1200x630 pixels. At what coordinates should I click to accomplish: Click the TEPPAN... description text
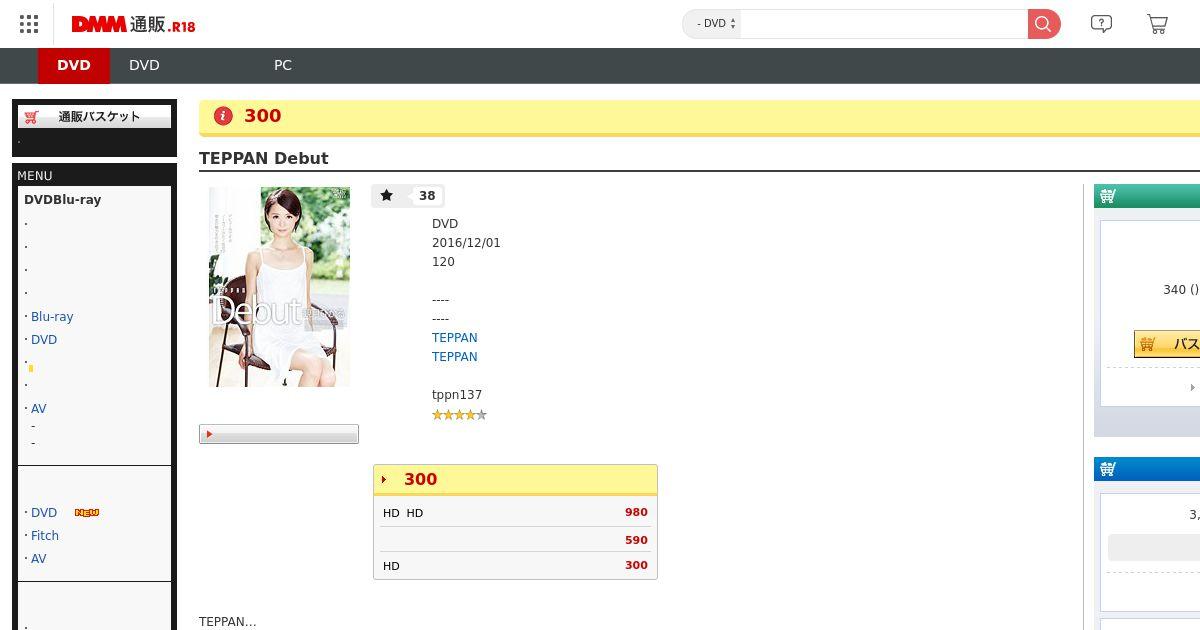[x=228, y=622]
